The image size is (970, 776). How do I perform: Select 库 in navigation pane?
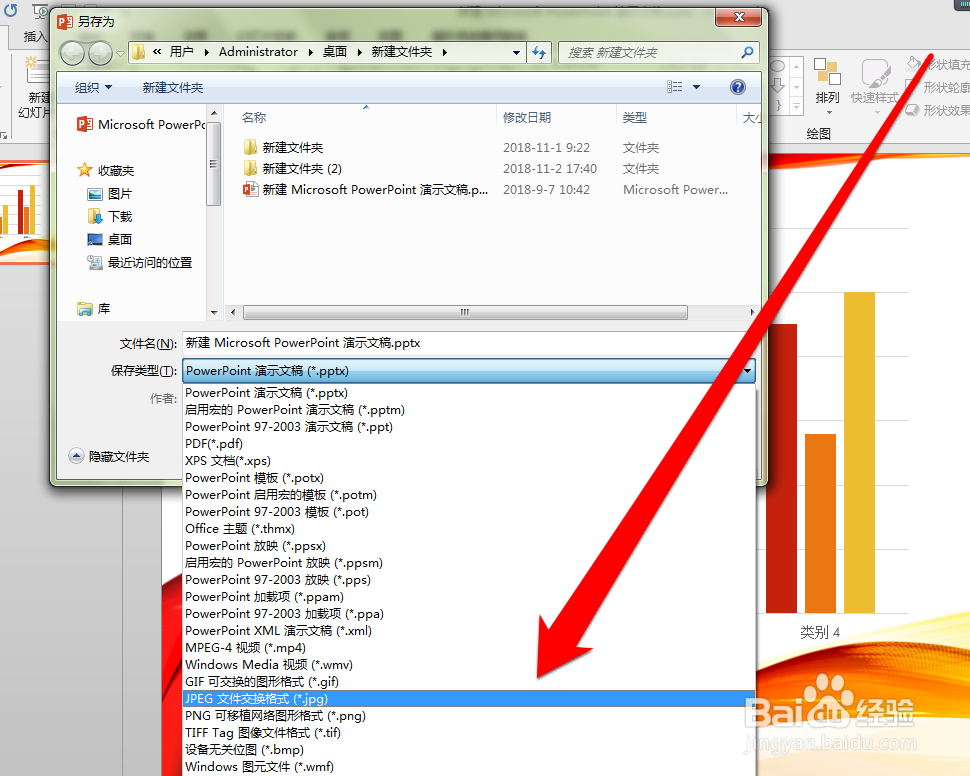click(94, 308)
